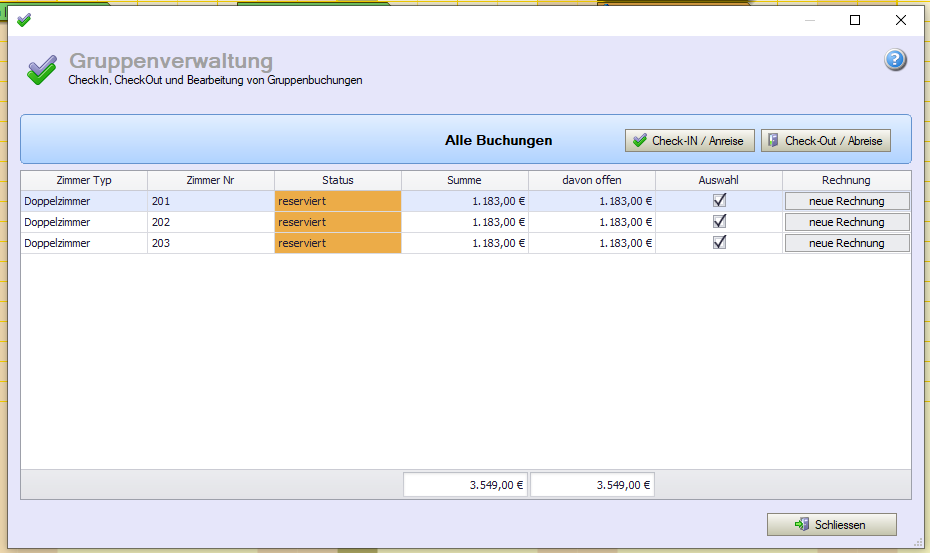Sort by the Zimmer Nr column header
Screen dimensions: 930x553
[210, 180]
